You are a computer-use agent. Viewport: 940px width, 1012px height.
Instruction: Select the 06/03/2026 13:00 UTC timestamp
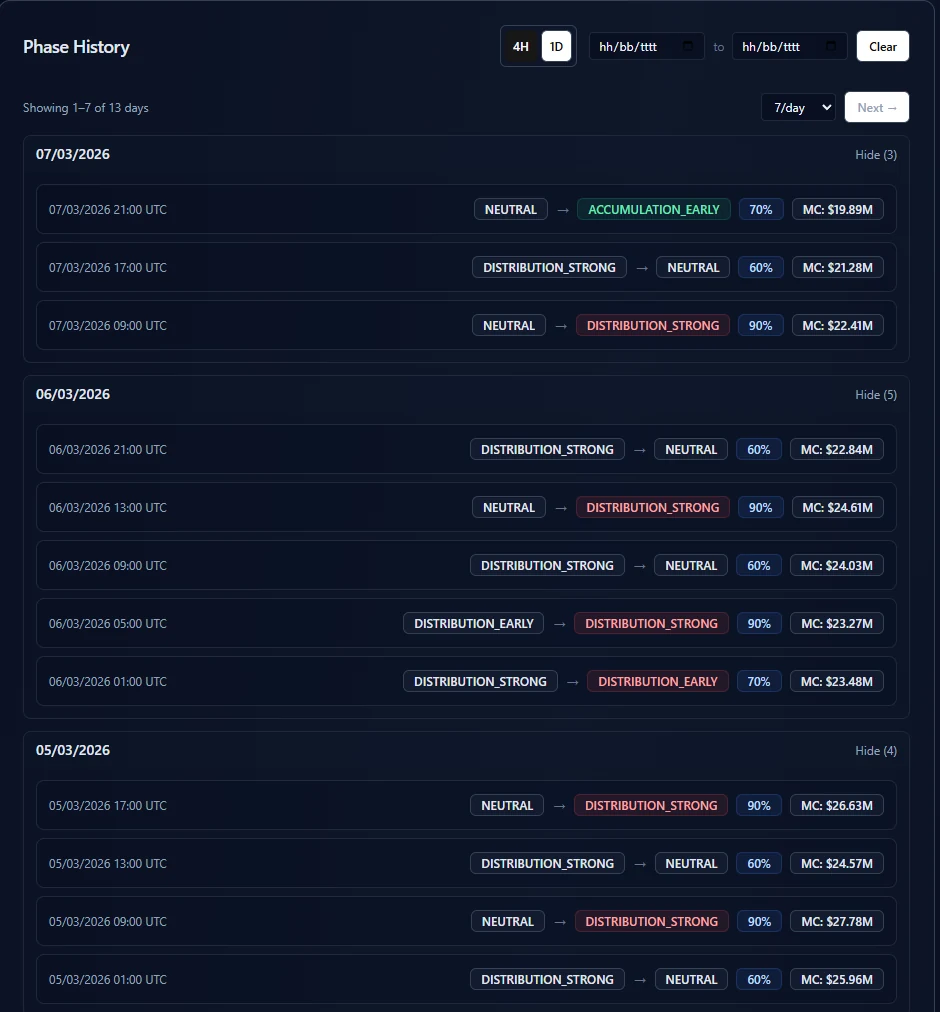tap(108, 508)
